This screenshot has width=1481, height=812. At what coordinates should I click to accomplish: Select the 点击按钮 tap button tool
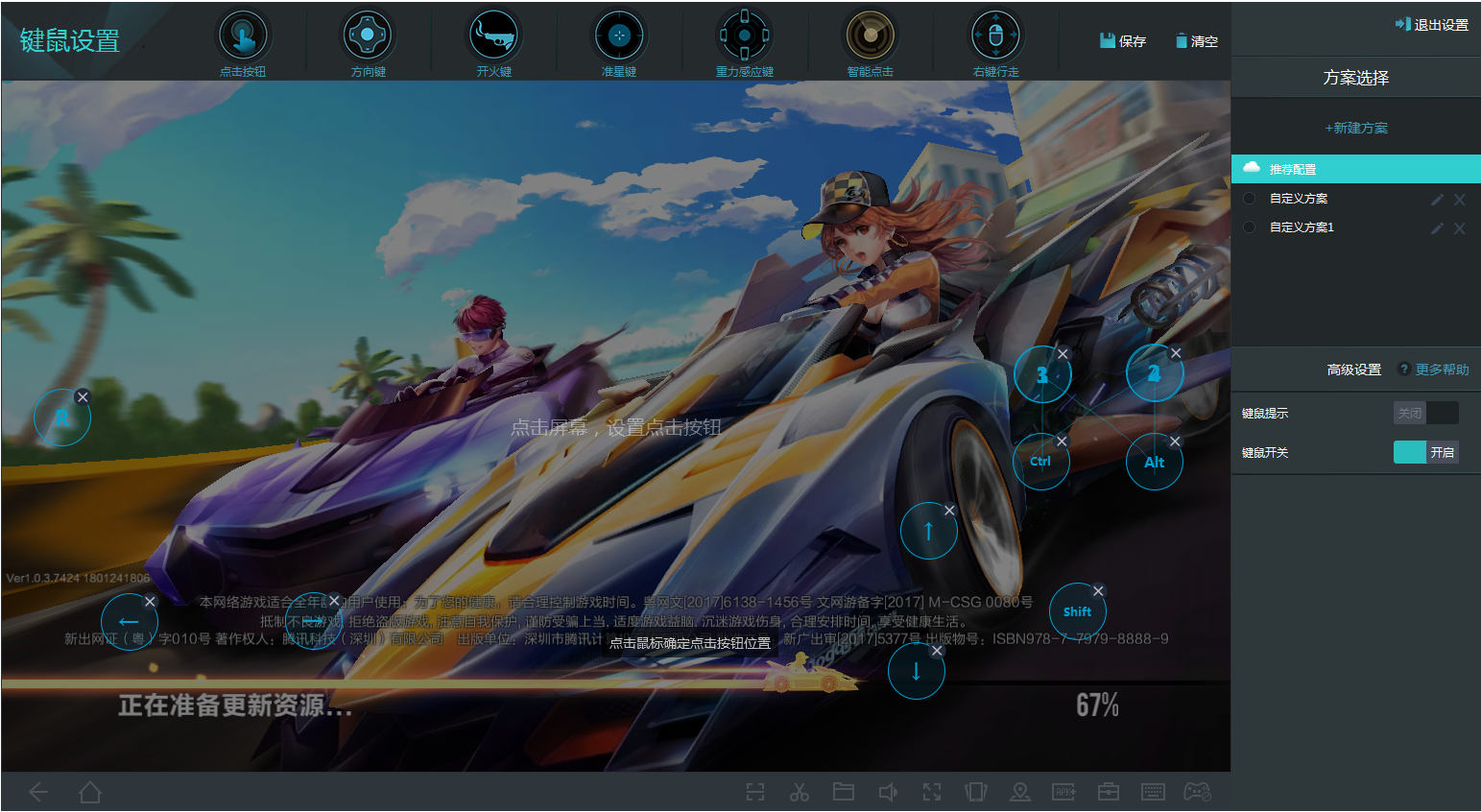click(243, 37)
